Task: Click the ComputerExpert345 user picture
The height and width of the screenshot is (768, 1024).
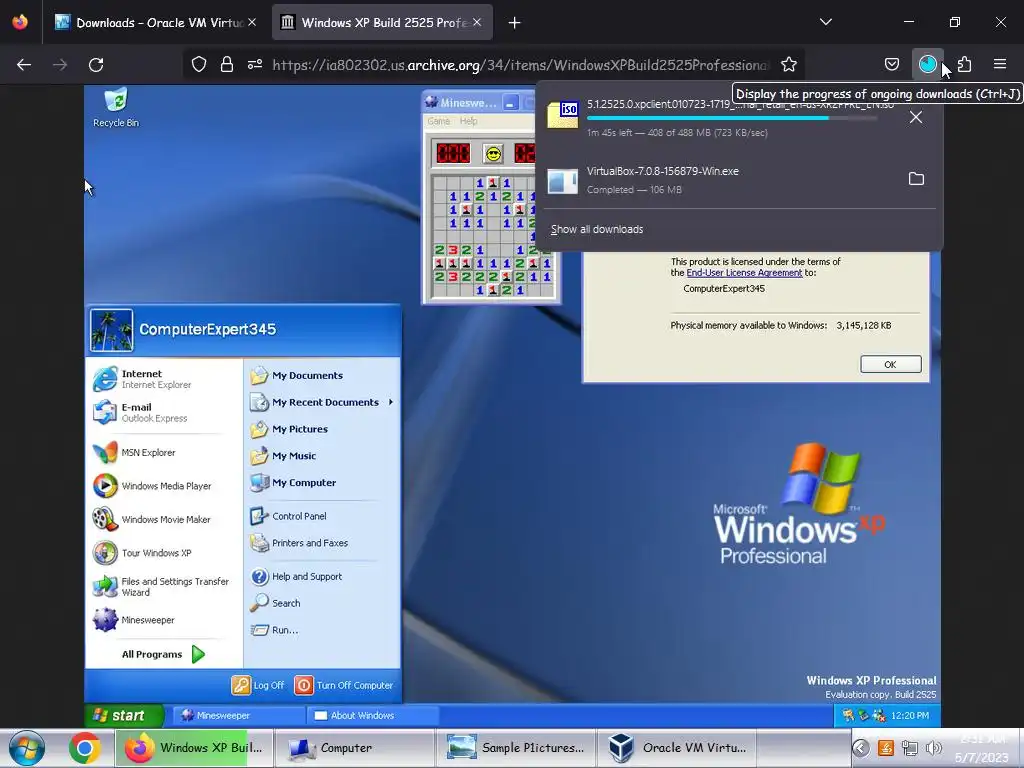Action: point(112,330)
